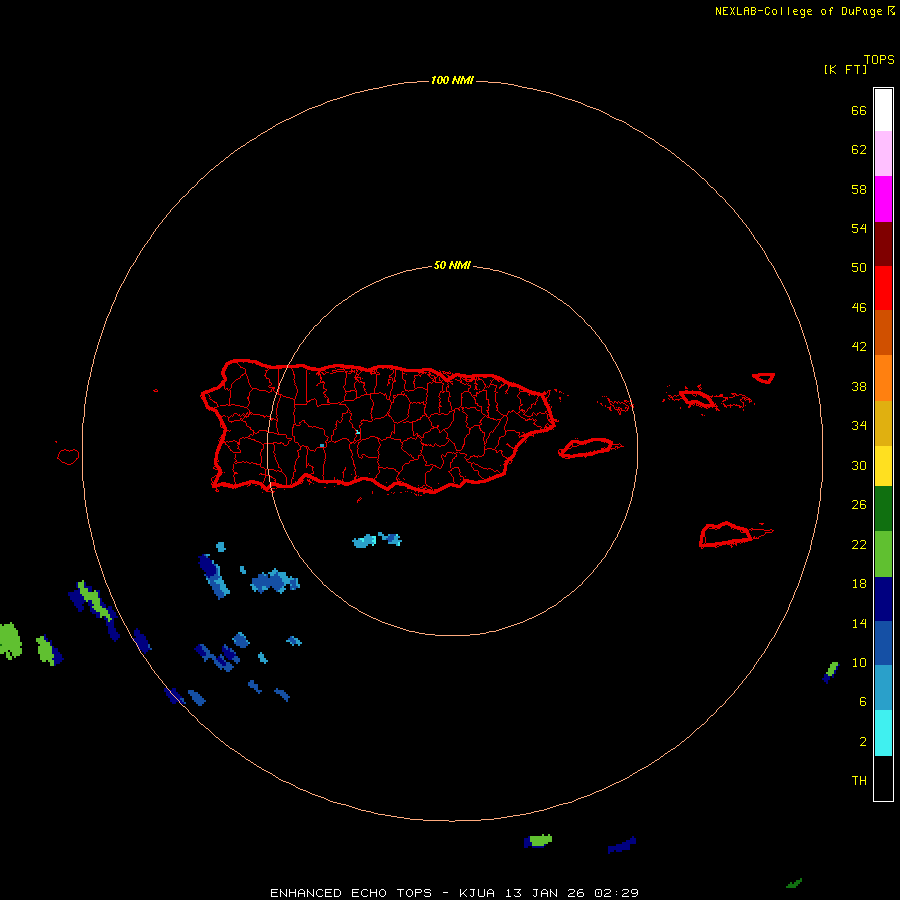
Task: Click the '30' legend value label
Action: tap(859, 465)
